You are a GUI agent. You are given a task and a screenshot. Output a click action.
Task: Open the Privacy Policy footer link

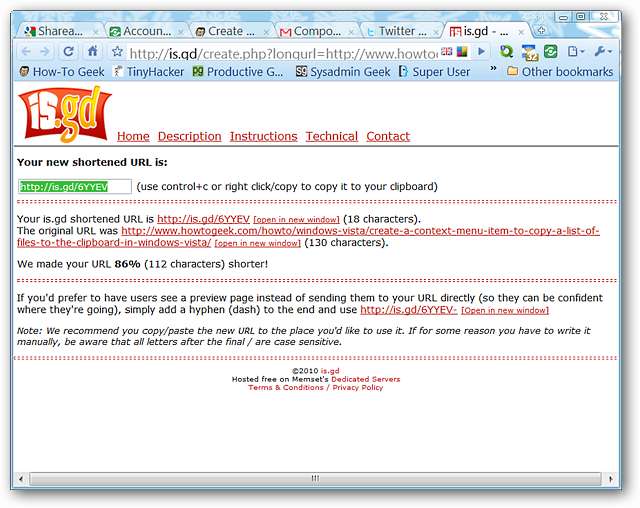pos(358,387)
